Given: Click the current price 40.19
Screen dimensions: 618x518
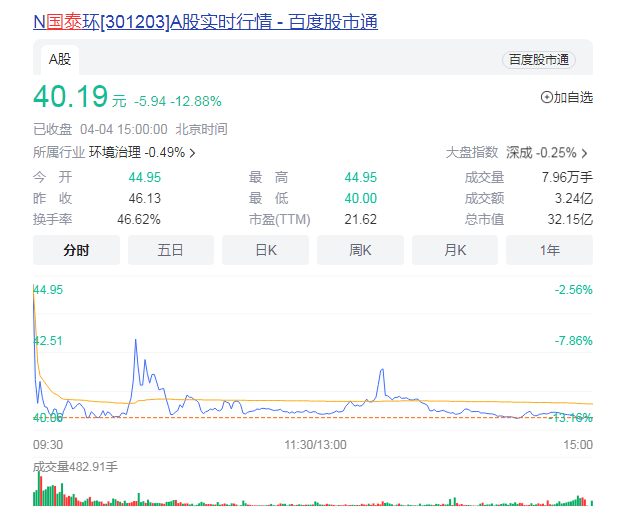Looking at the screenshot, I should (x=68, y=97).
